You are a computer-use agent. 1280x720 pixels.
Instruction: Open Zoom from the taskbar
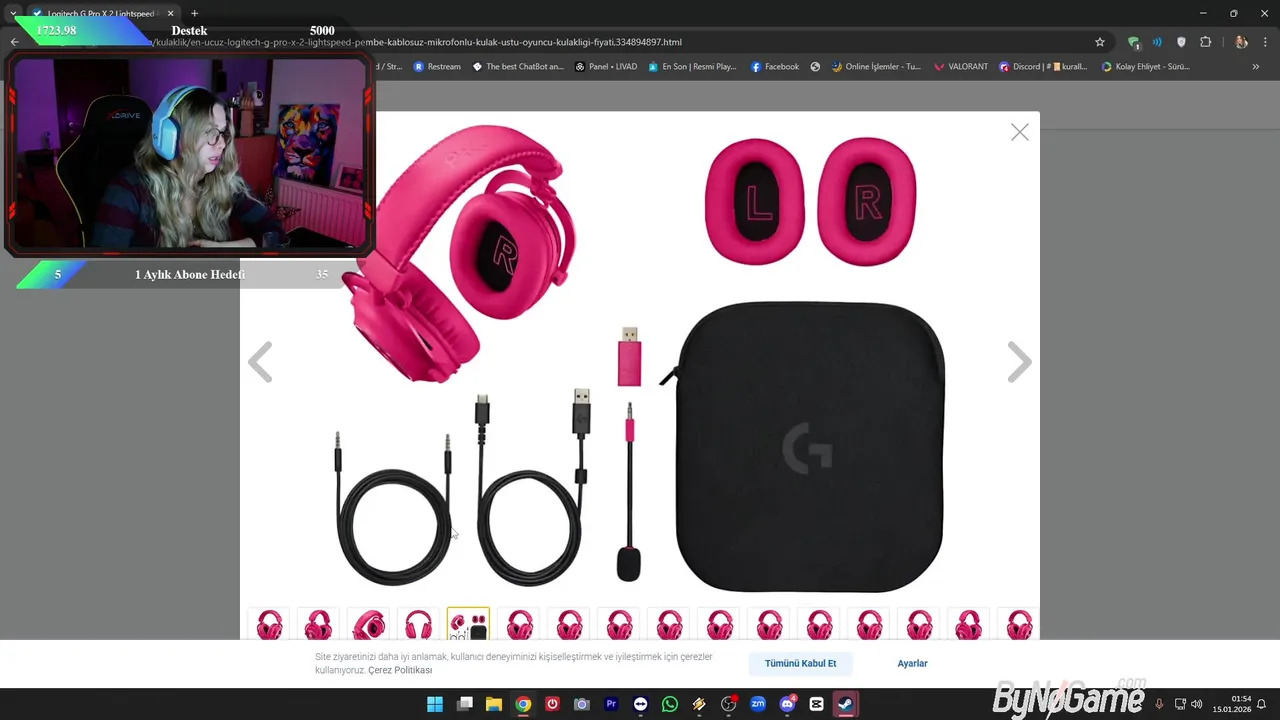[758, 704]
